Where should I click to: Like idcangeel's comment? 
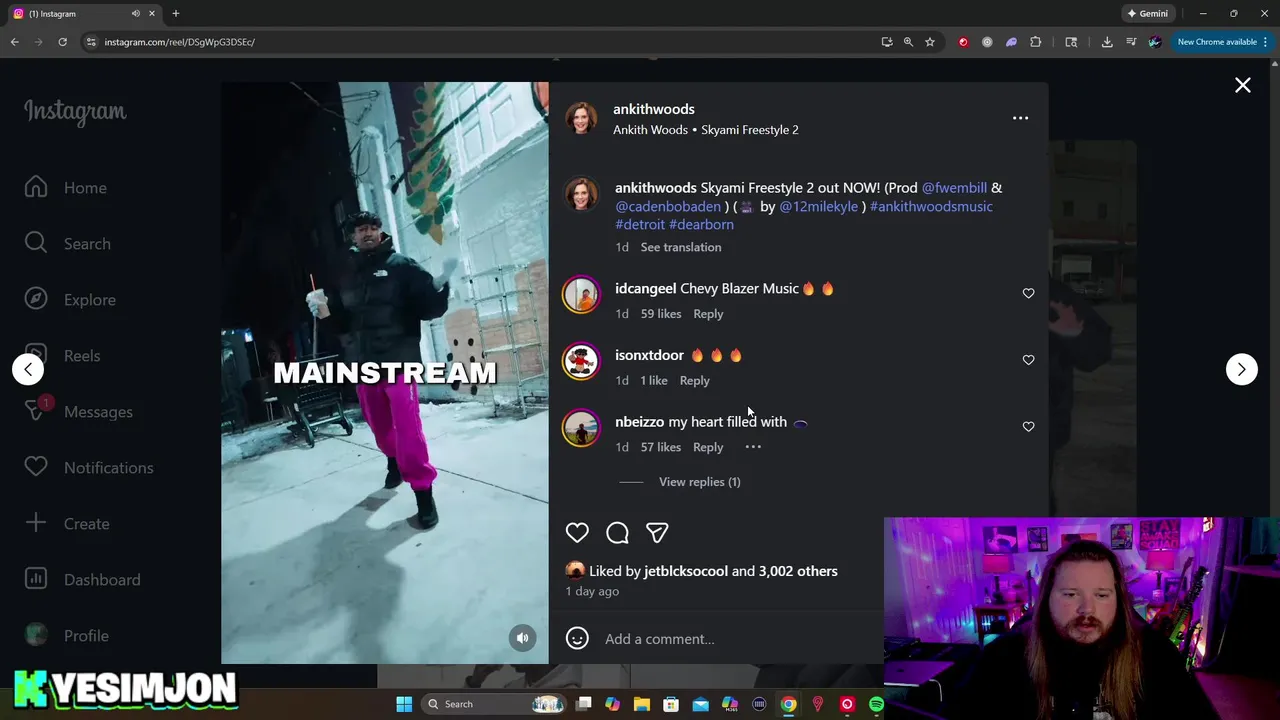pos(1028,293)
